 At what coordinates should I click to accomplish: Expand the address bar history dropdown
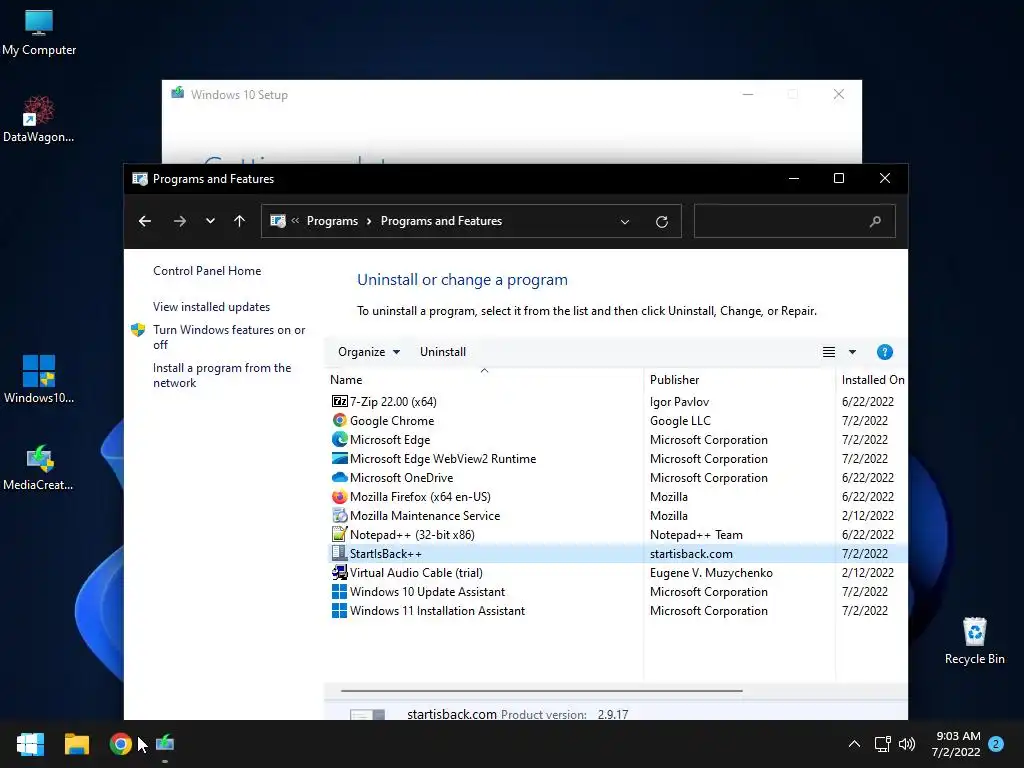tap(625, 221)
